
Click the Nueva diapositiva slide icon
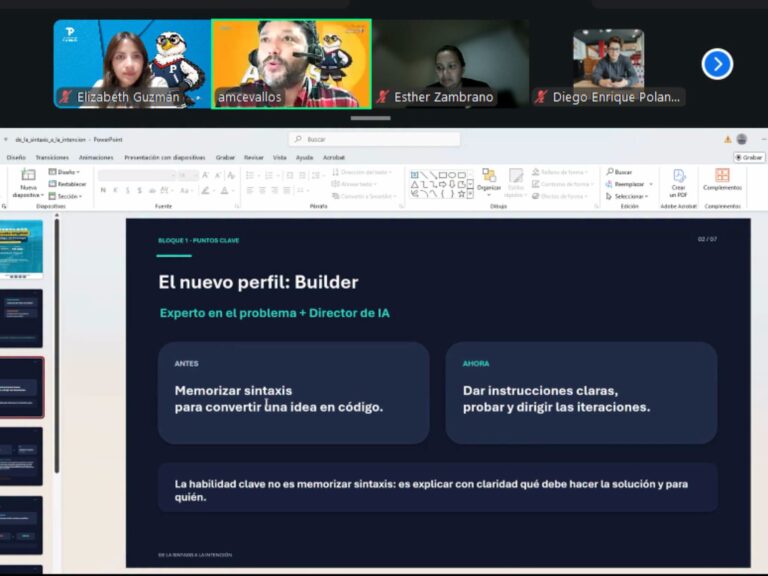[x=28, y=175]
